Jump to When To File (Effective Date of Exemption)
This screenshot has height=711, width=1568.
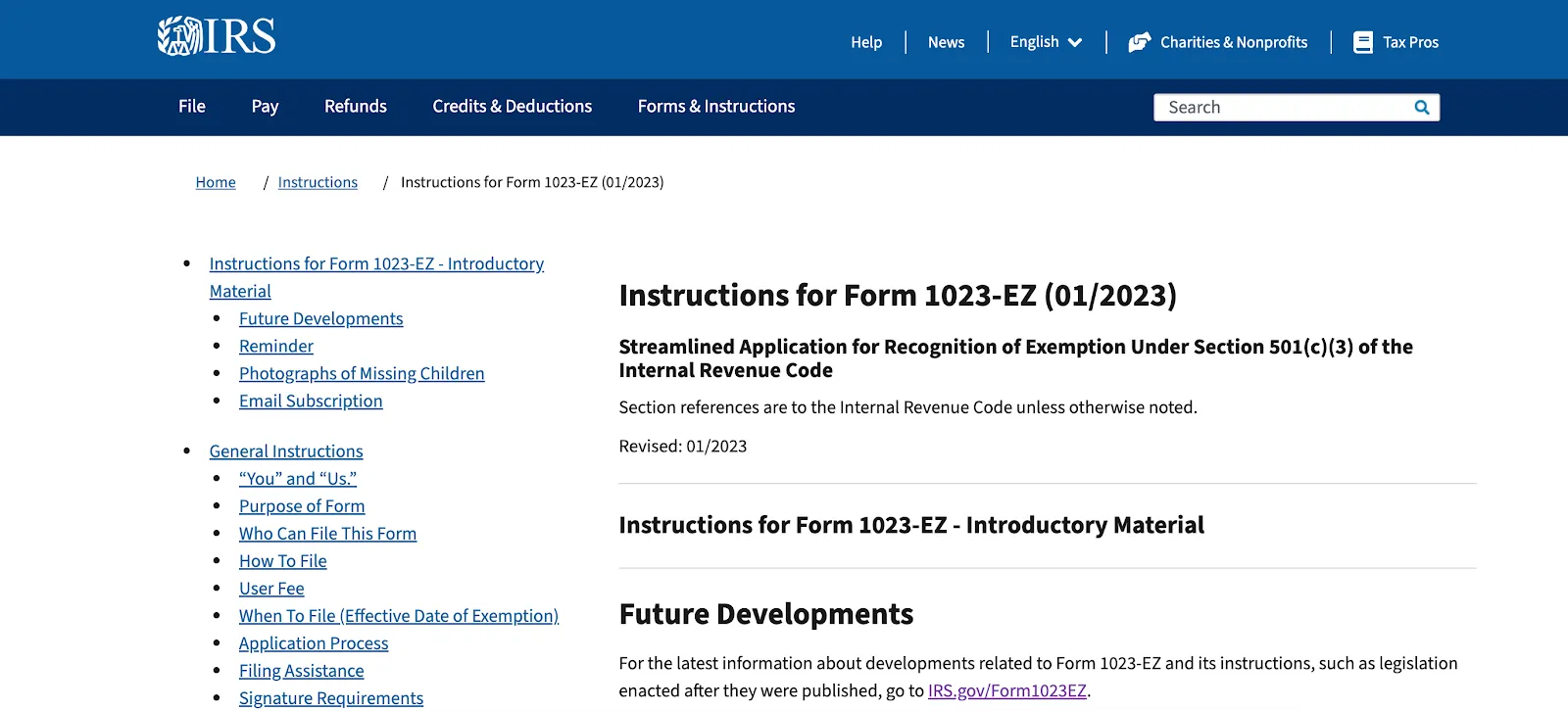(x=399, y=615)
